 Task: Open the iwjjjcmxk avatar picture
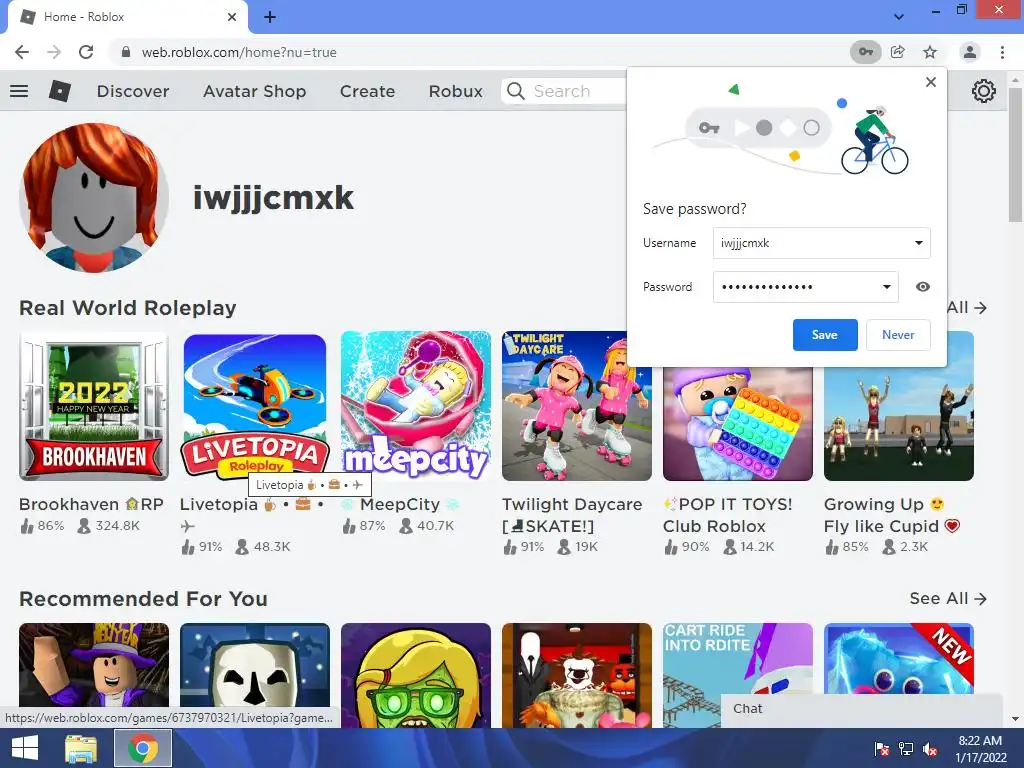coord(94,198)
